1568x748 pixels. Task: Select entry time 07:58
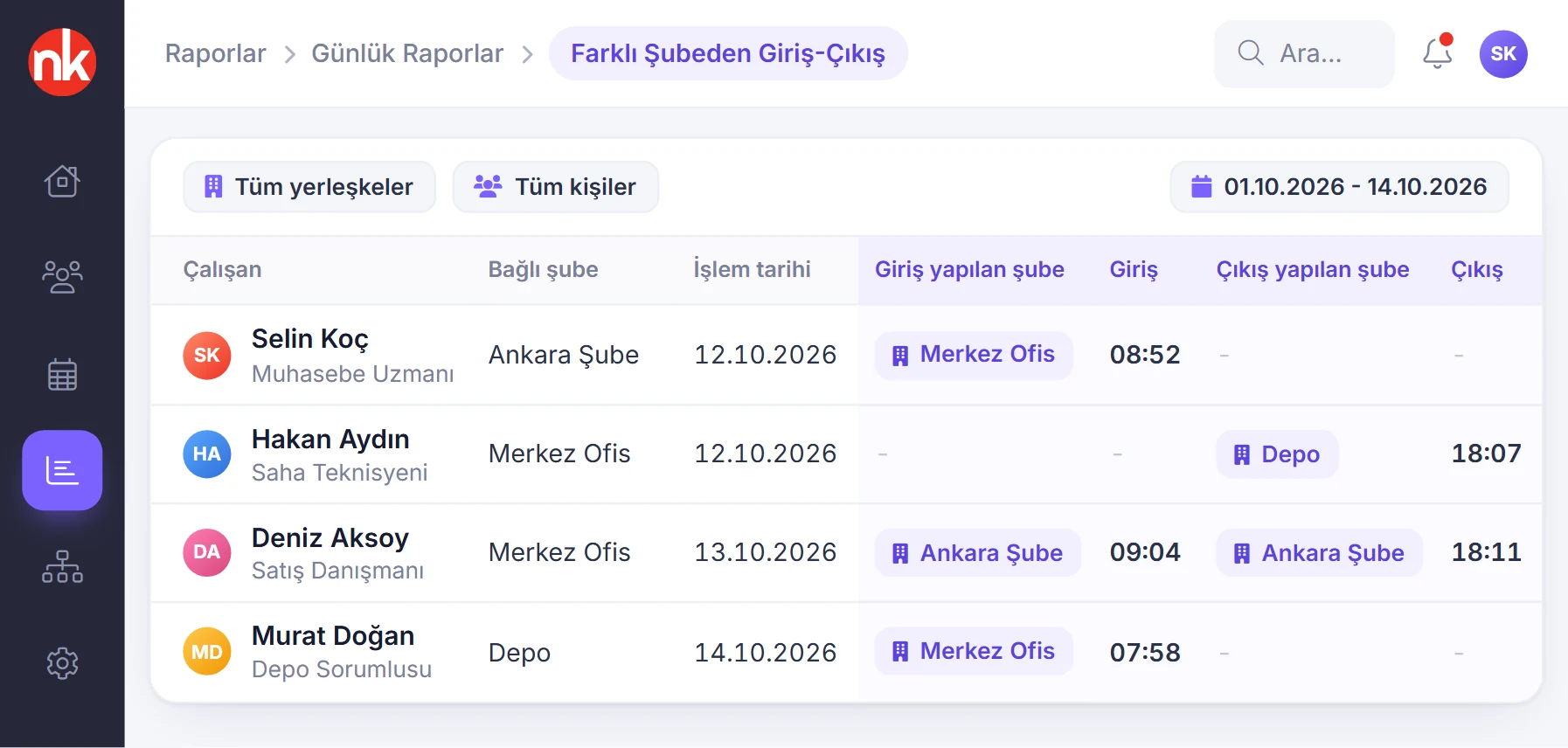(x=1145, y=653)
